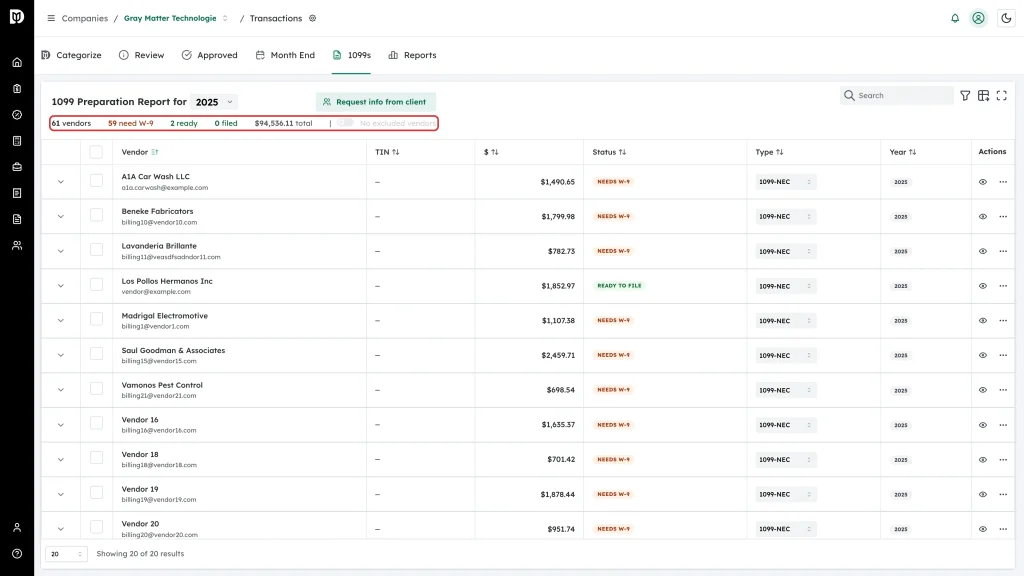The image size is (1024, 576).
Task: Open the 2025 year dropdown
Action: tap(214, 102)
